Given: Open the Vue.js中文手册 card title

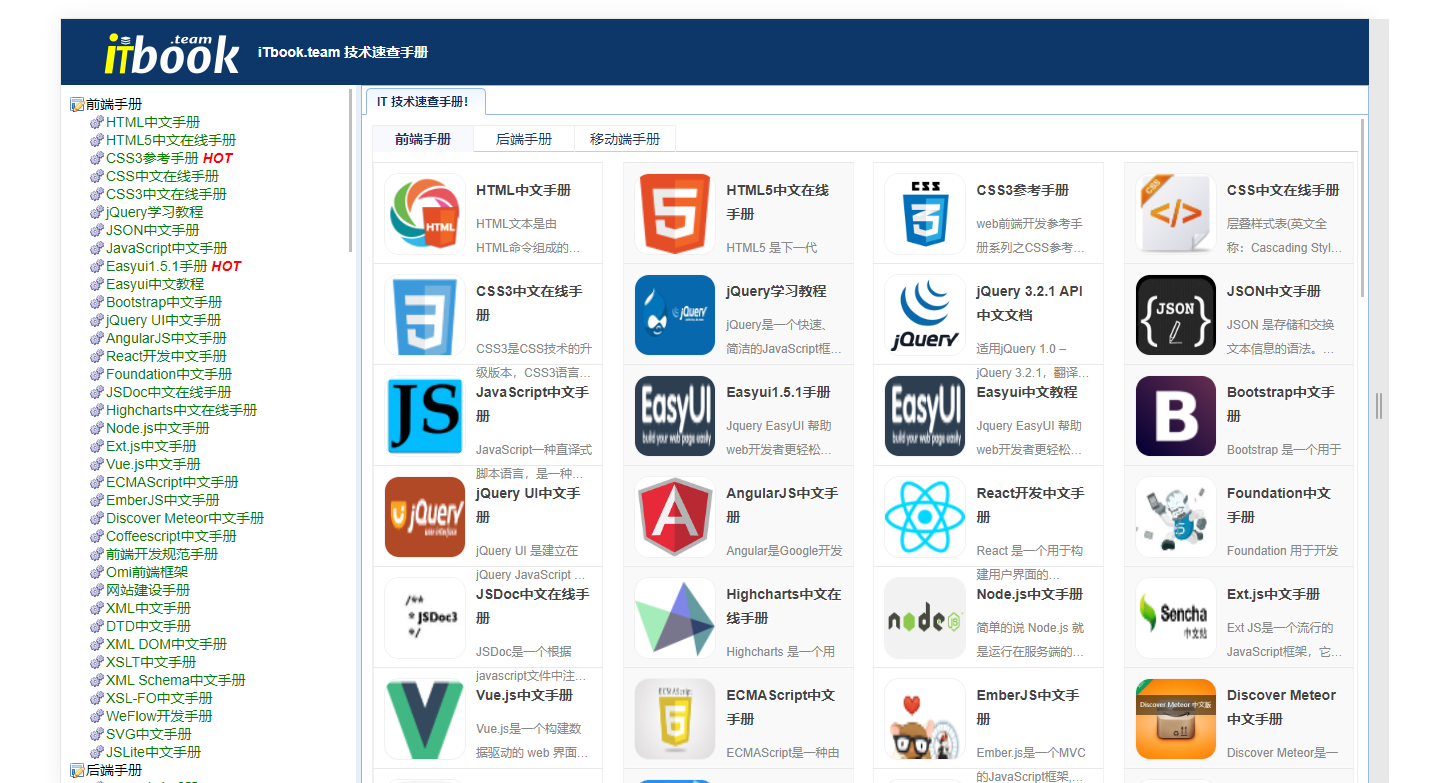Looking at the screenshot, I should (x=524, y=695).
